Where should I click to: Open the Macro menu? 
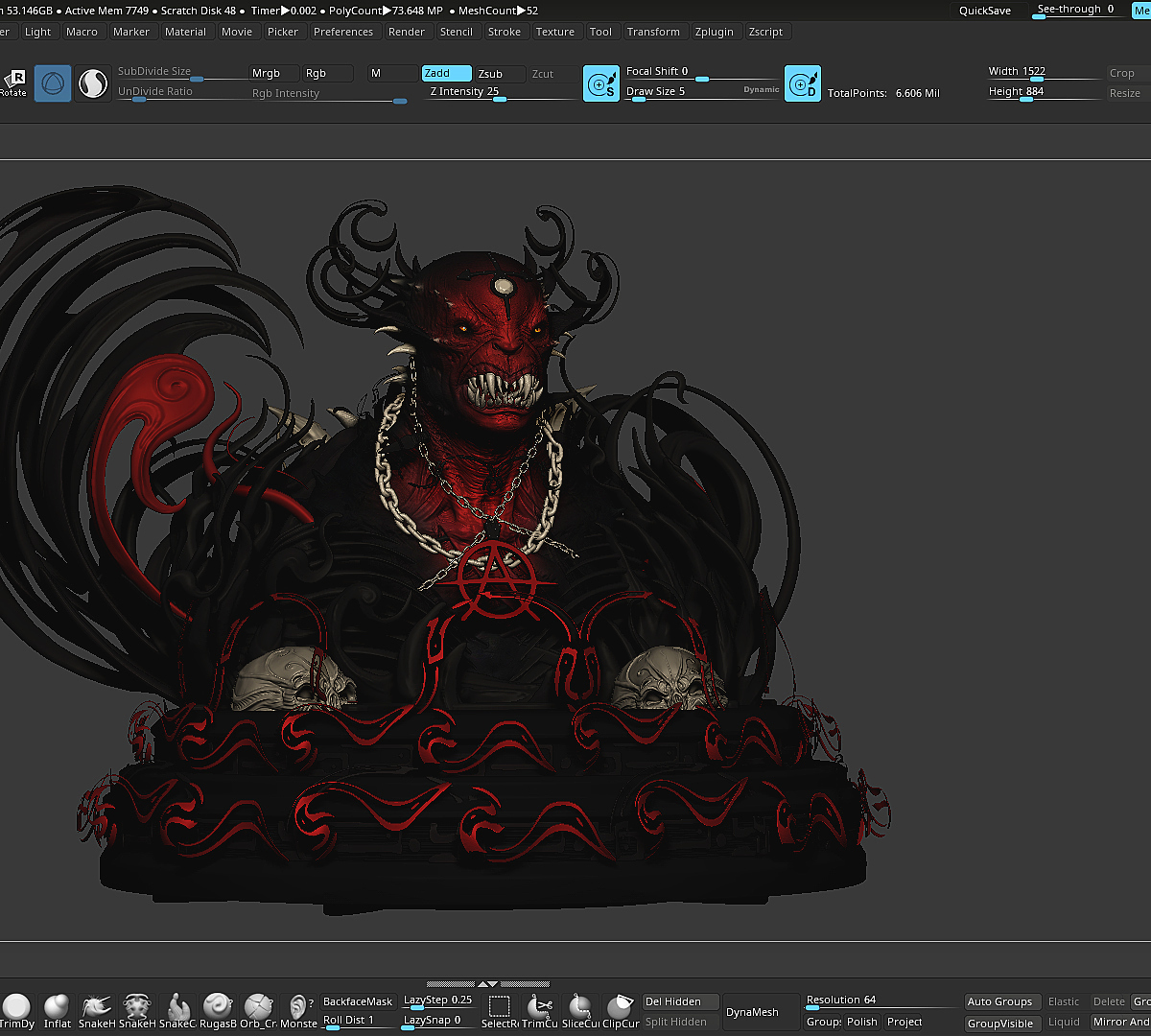tap(82, 32)
